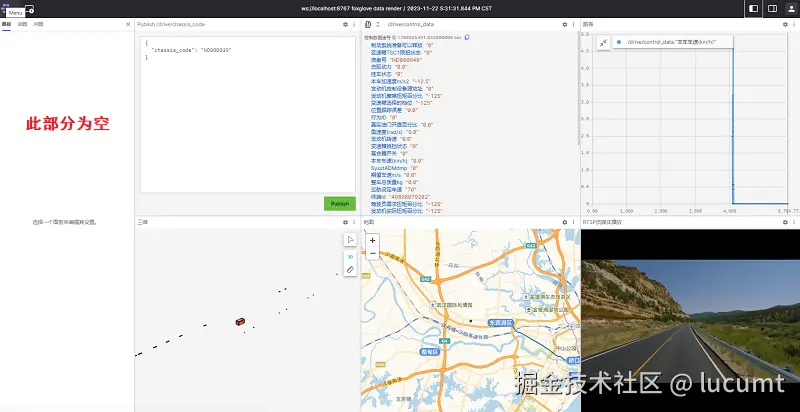800x412 pixels.
Task: Open more-options menu of map panel
Action: click(573, 222)
